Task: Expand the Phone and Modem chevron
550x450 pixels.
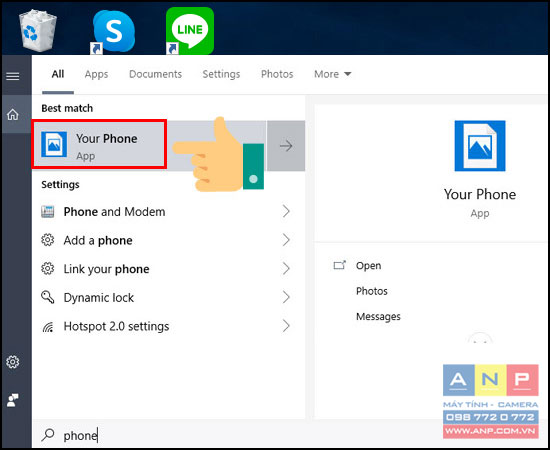Action: (x=286, y=211)
